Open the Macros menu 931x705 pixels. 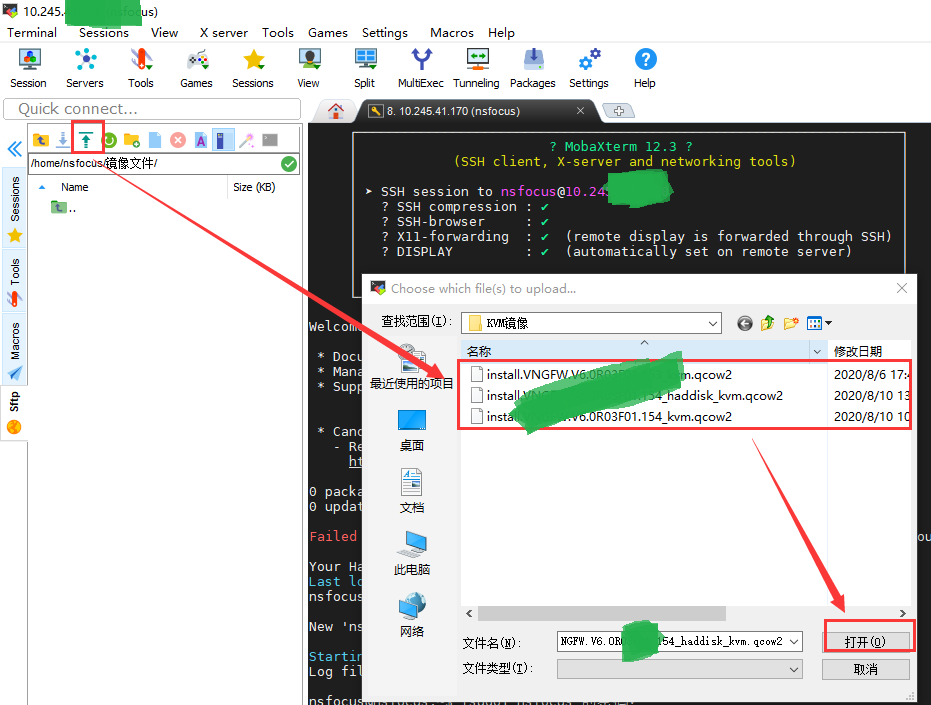[452, 33]
